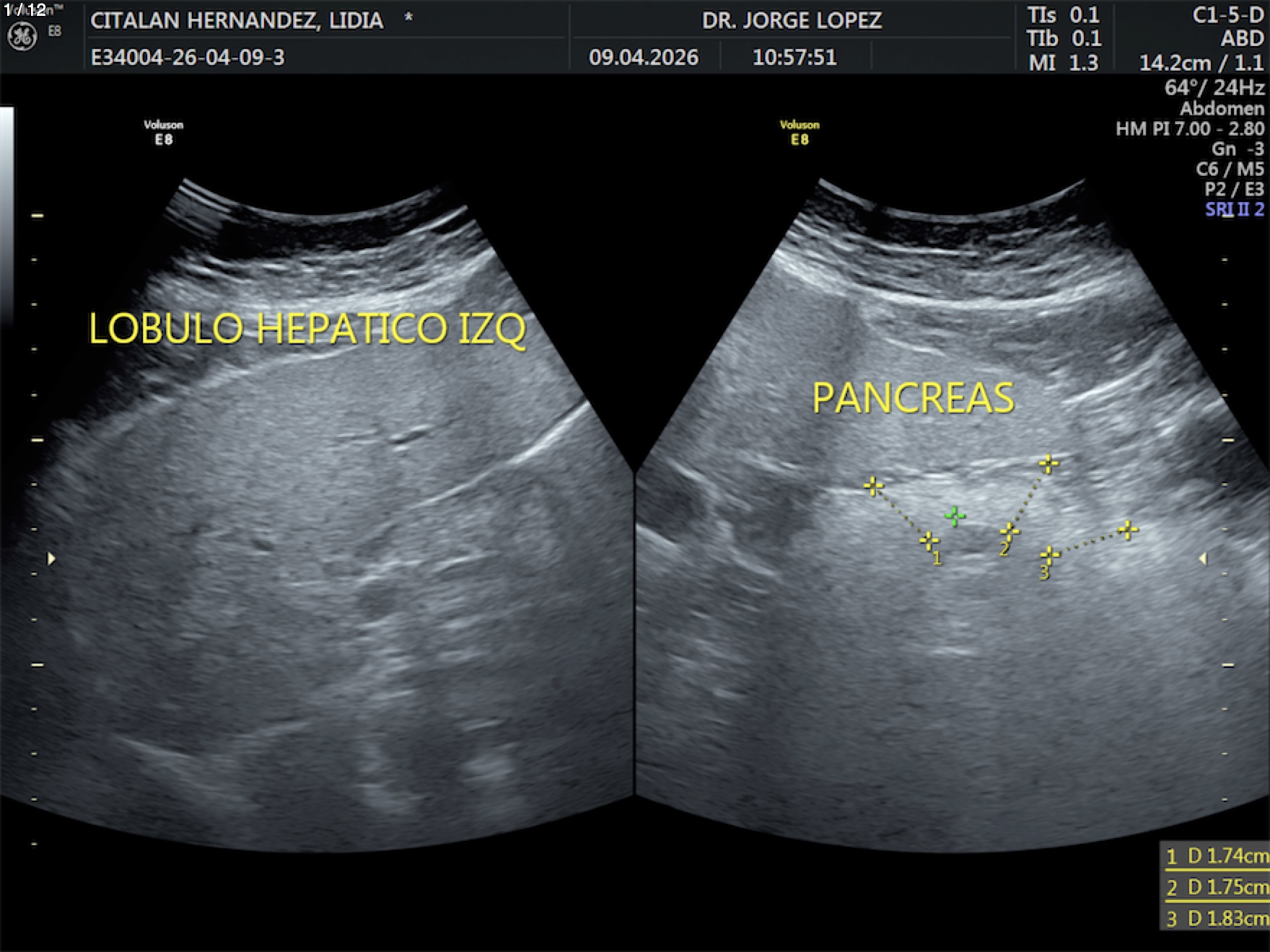
Task: Click the patient name field in header
Action: coord(237,20)
